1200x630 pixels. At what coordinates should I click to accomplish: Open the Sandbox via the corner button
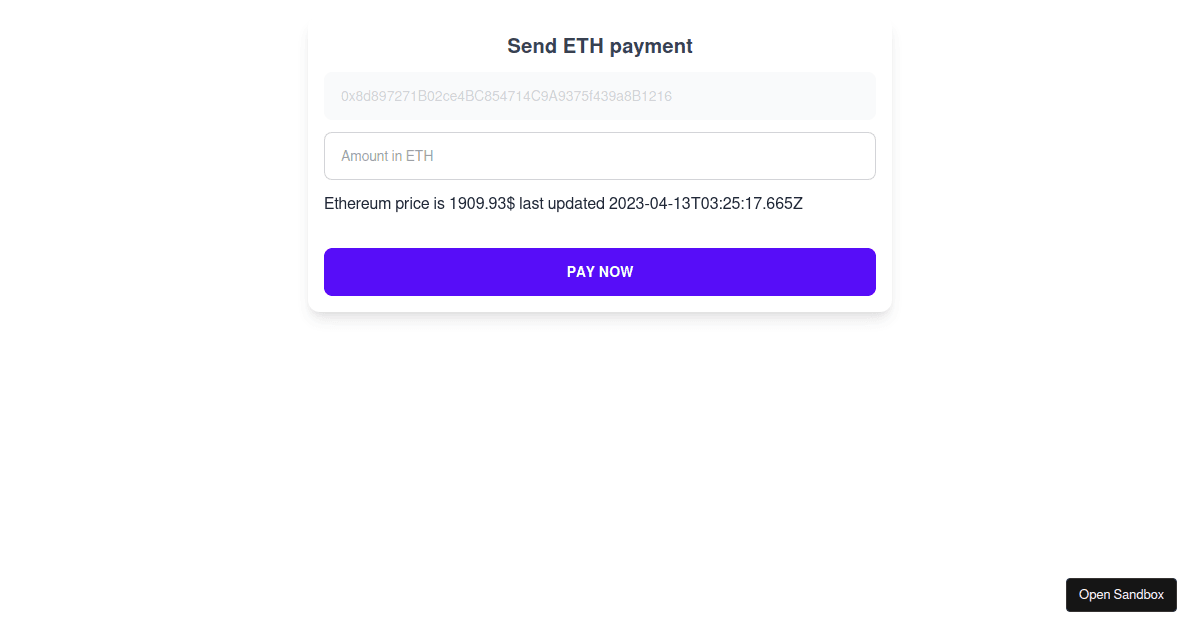[1121, 594]
